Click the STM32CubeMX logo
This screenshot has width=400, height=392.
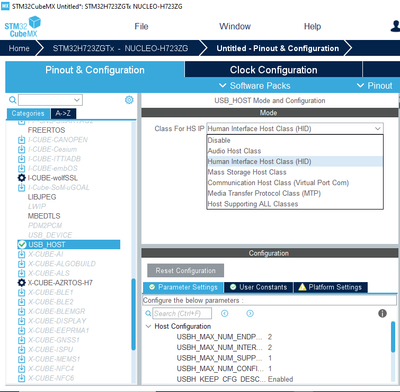(x=22, y=27)
